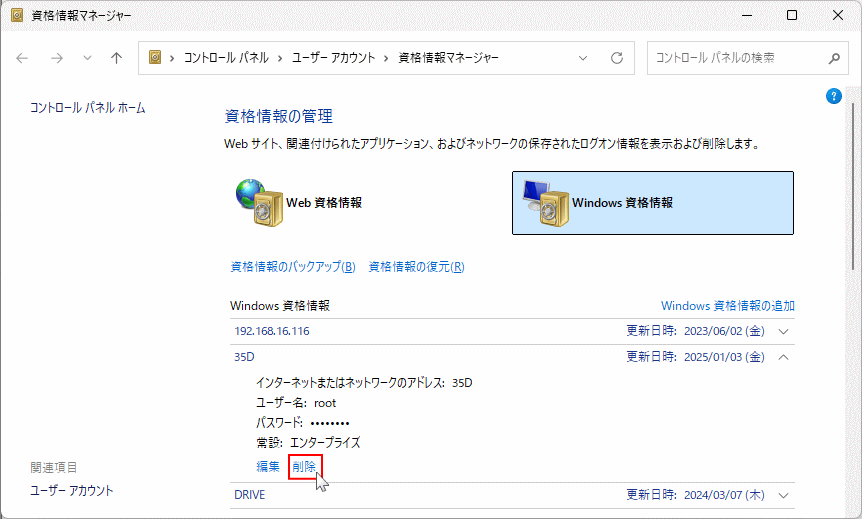The height and width of the screenshot is (519, 862).
Task: Open 資格情報のバックアップ(B)
Action: 293,267
